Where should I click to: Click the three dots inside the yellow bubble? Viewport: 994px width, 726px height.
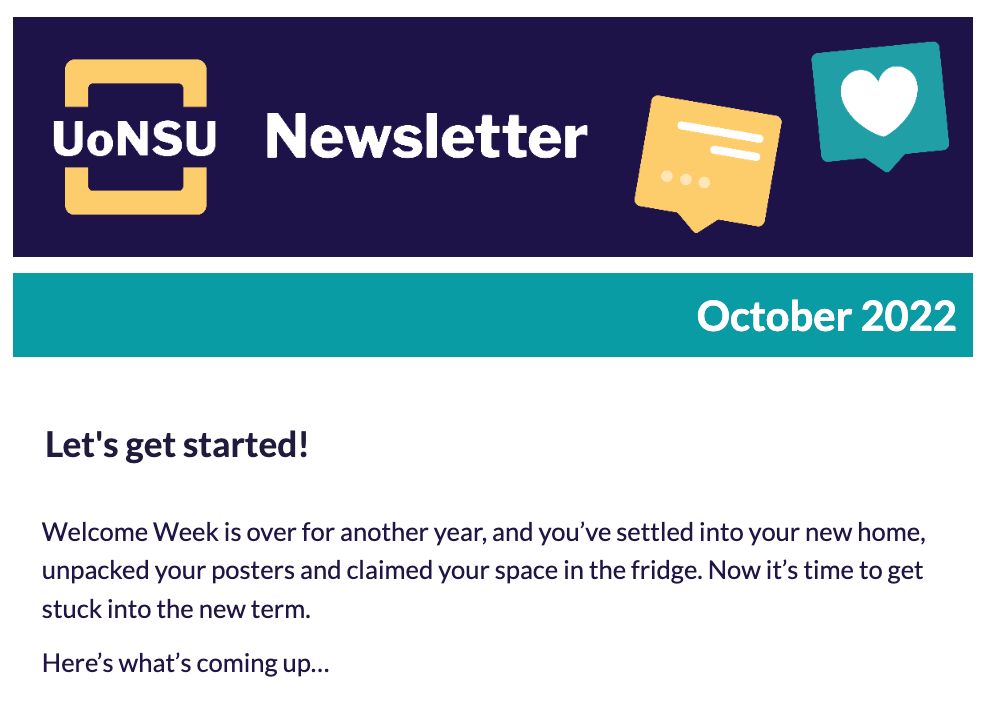685,179
